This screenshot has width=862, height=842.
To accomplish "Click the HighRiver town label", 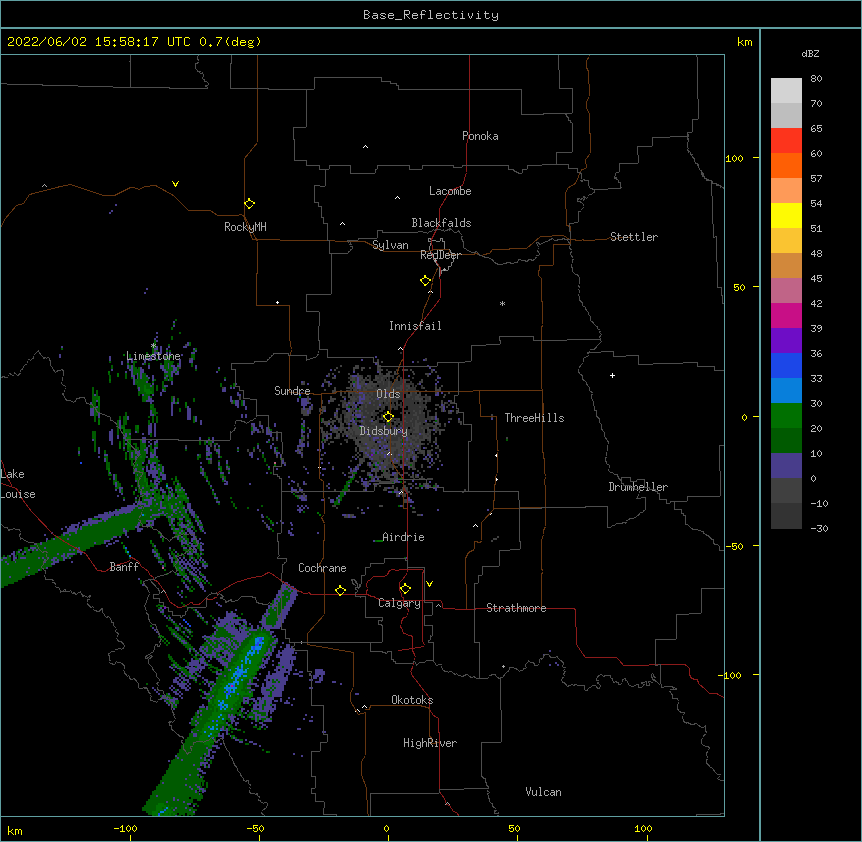I will pyautogui.click(x=430, y=743).
